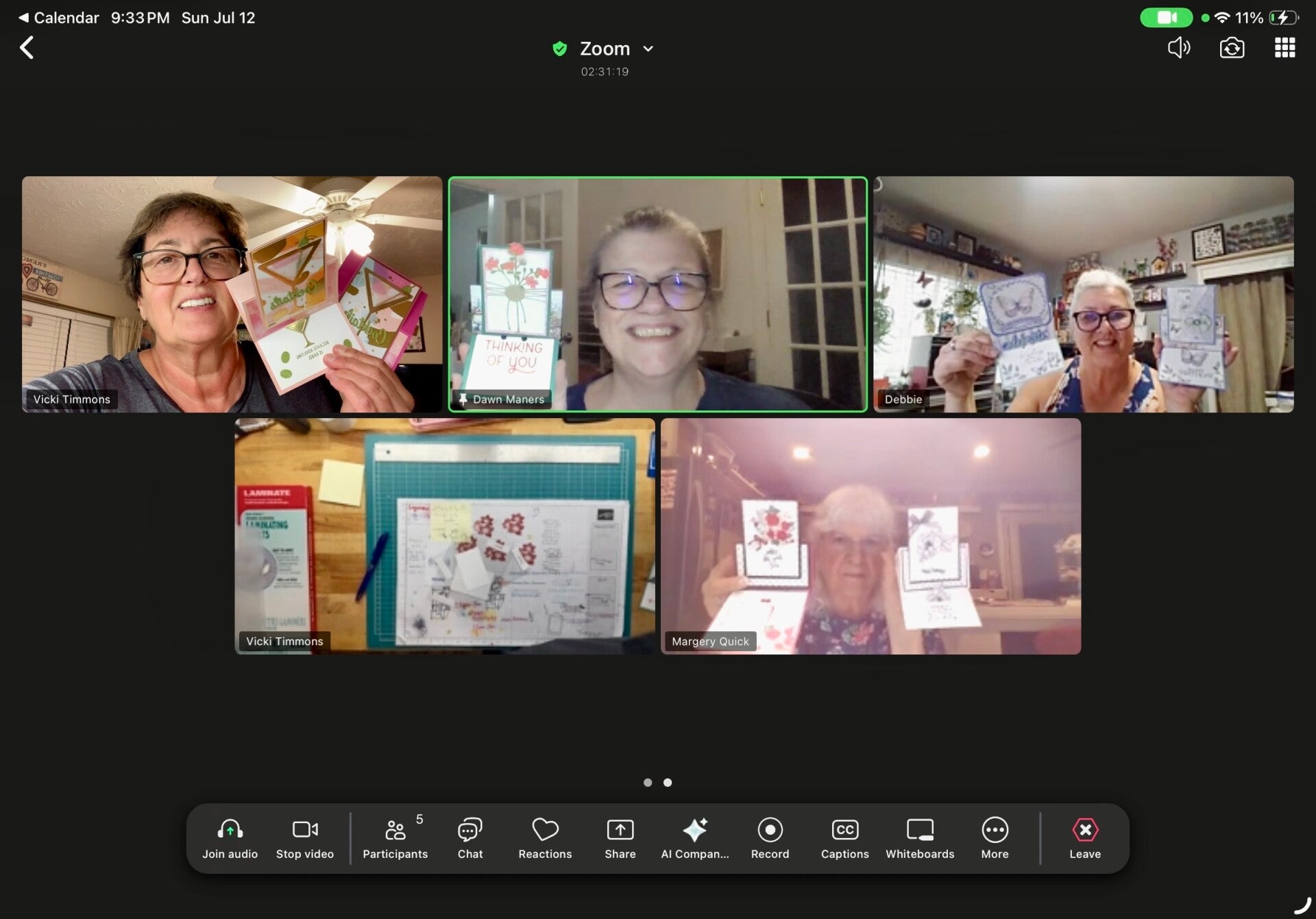Leave the meeting

1085,838
